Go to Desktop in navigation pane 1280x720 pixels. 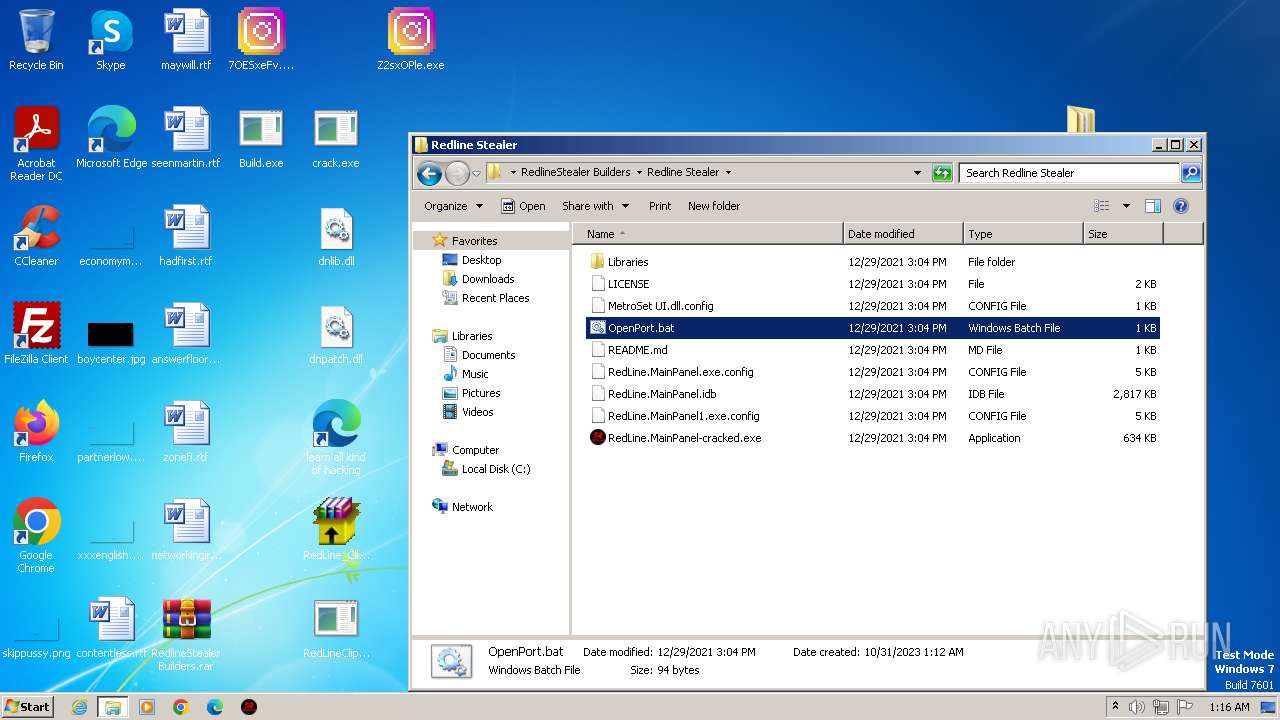(481, 260)
